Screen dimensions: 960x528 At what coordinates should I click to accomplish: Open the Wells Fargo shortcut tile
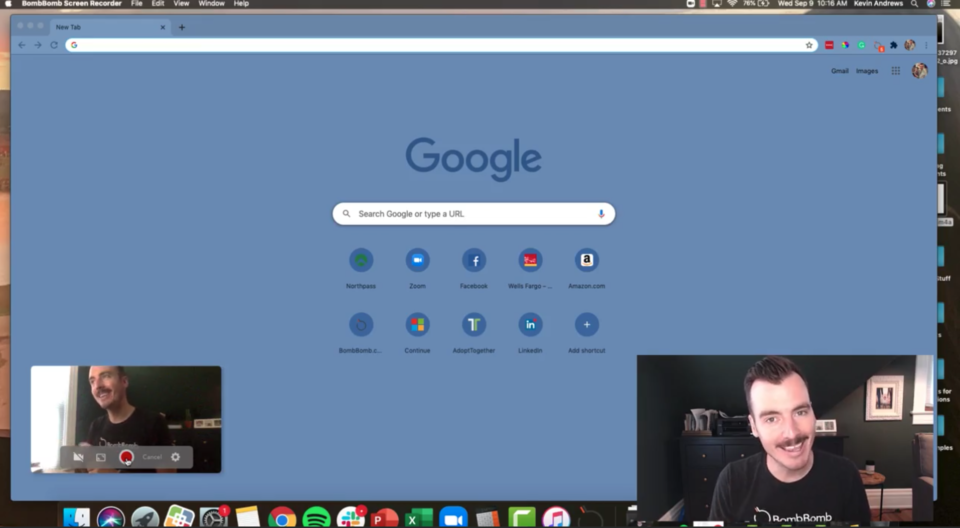[530, 260]
